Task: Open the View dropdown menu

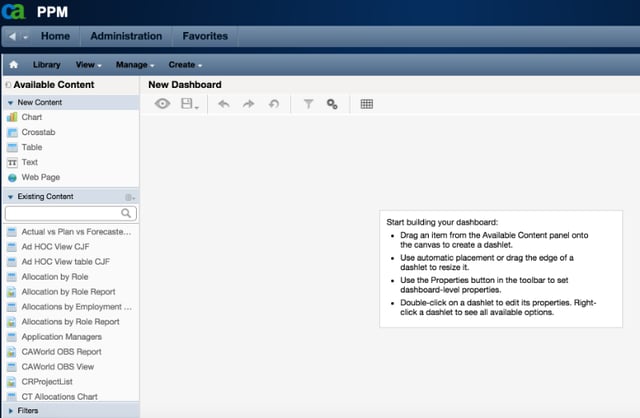Action: pos(88,65)
